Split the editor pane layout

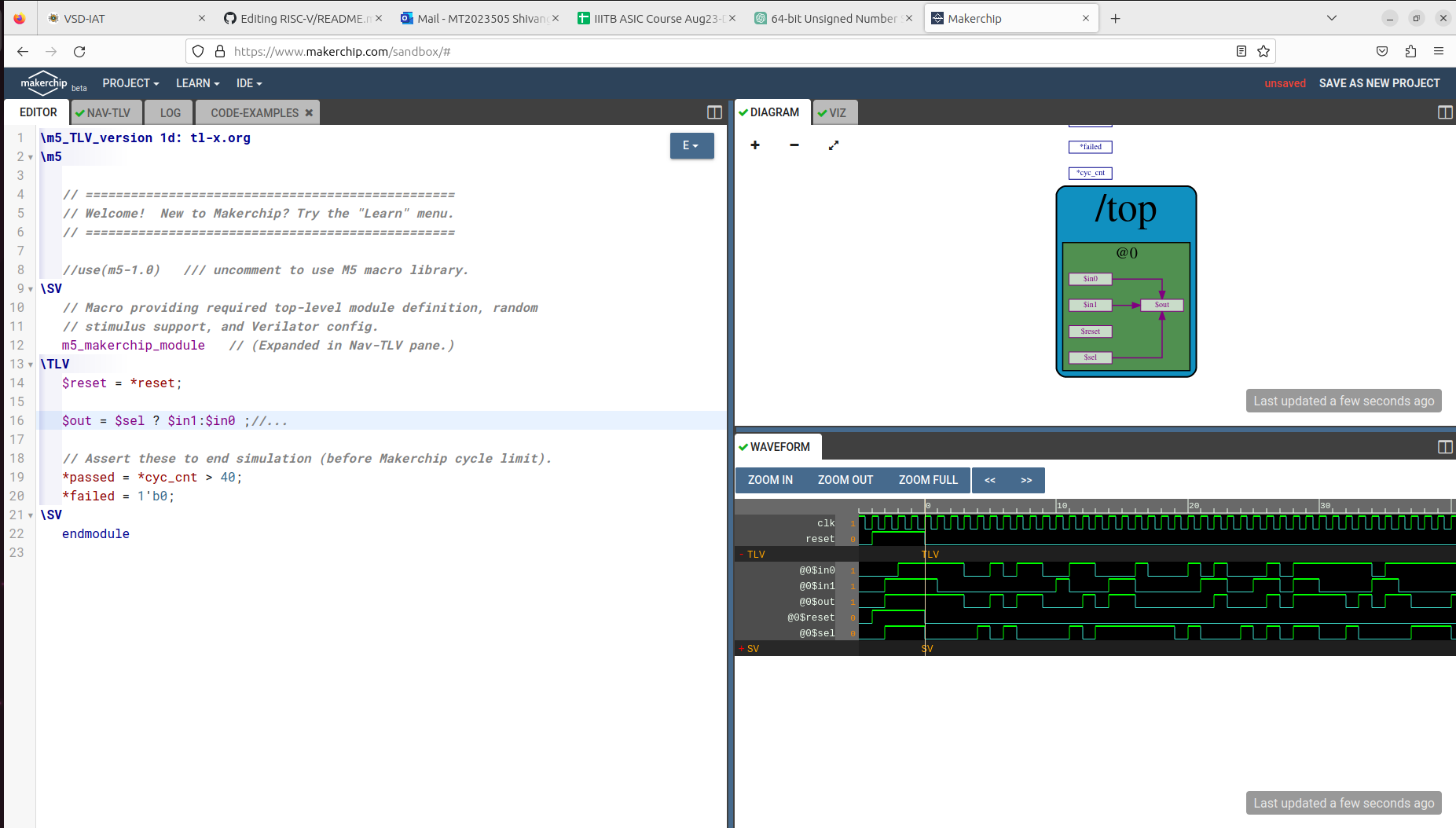click(x=713, y=112)
